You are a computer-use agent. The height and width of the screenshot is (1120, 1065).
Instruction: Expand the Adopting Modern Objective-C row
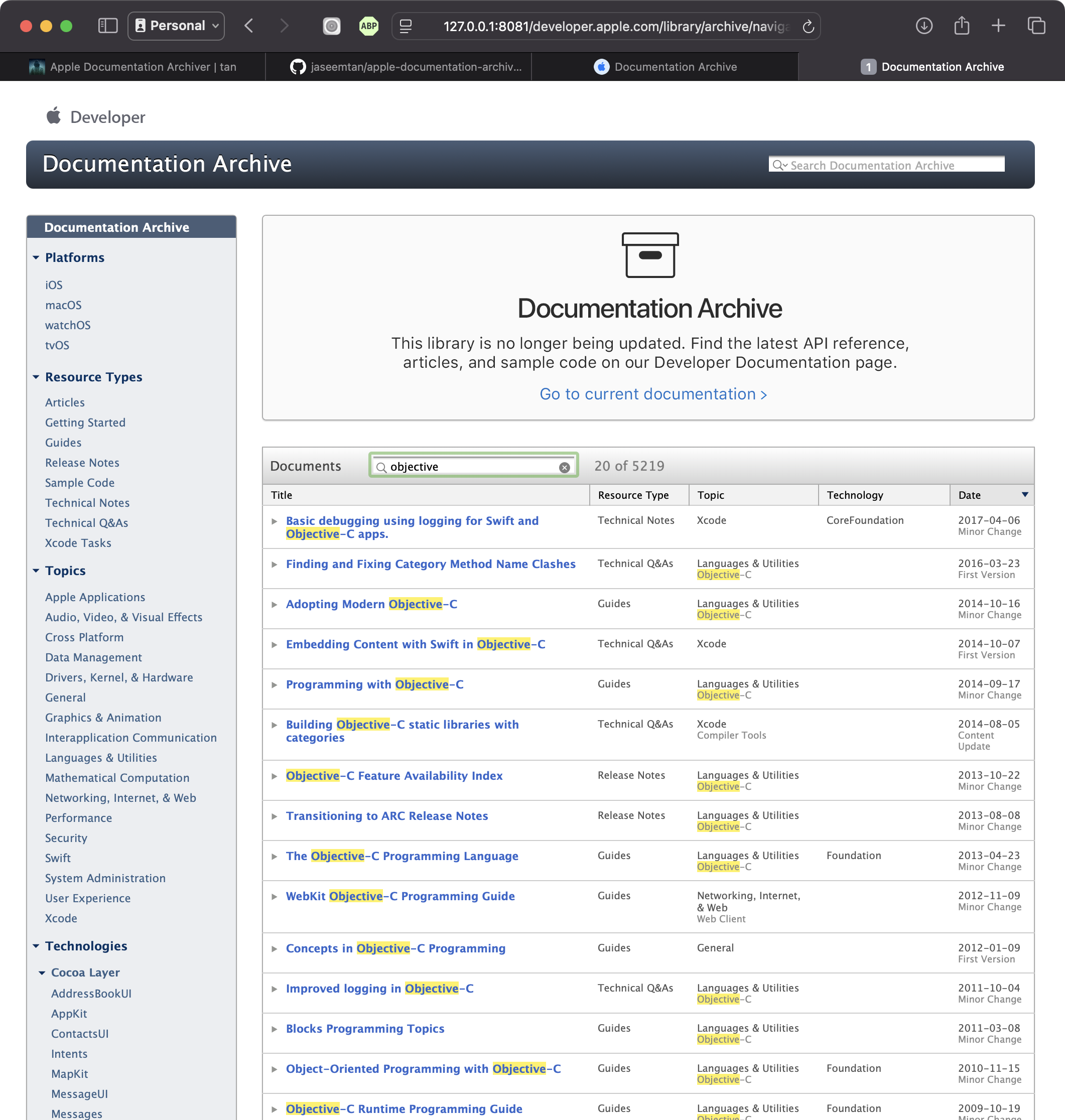274,605
